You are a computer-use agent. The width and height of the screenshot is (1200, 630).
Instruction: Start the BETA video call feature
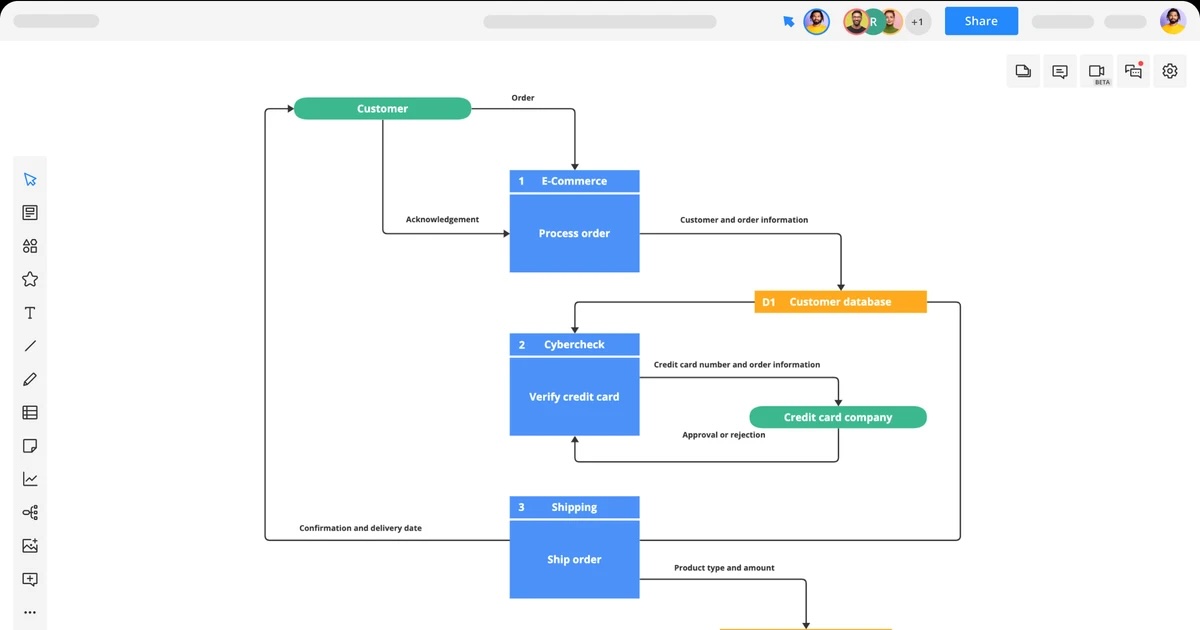tap(1096, 70)
